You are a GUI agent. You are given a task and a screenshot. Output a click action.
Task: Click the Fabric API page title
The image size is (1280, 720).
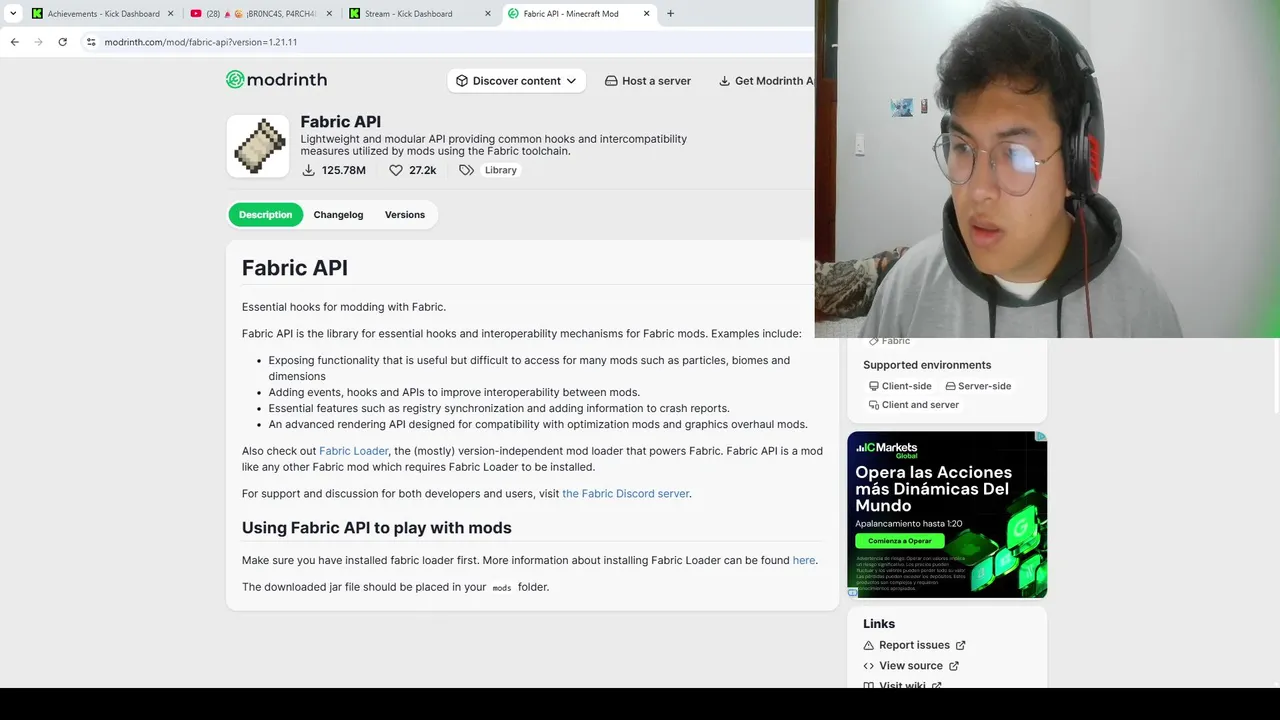(x=340, y=122)
